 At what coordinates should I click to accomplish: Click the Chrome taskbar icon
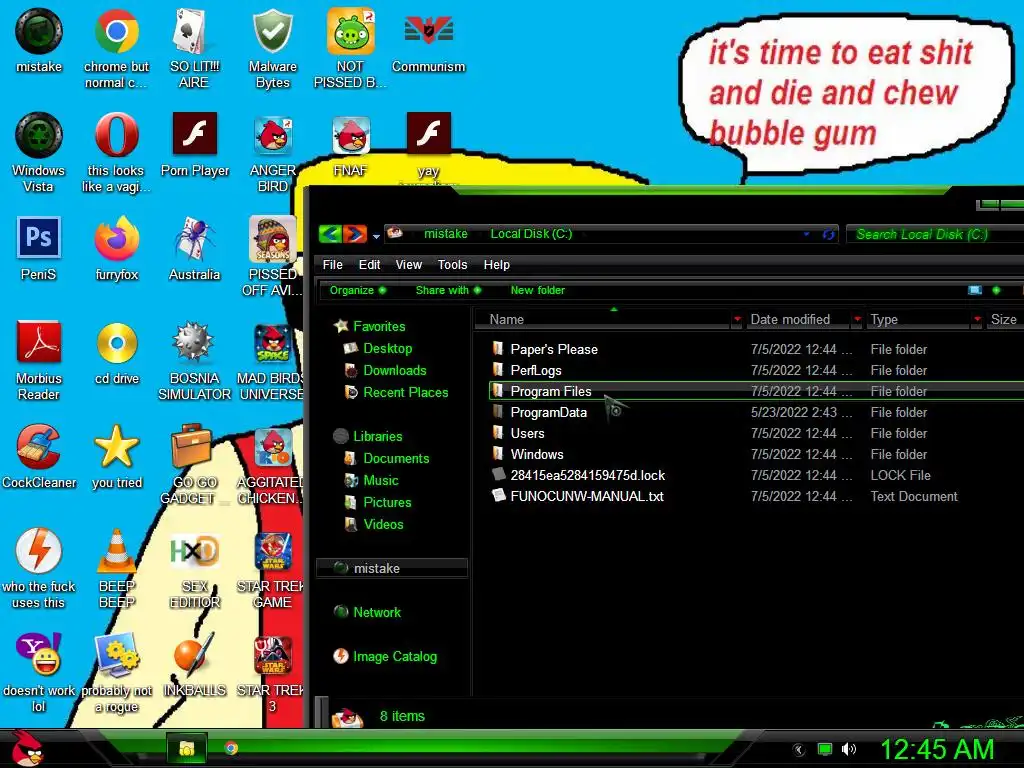click(231, 748)
